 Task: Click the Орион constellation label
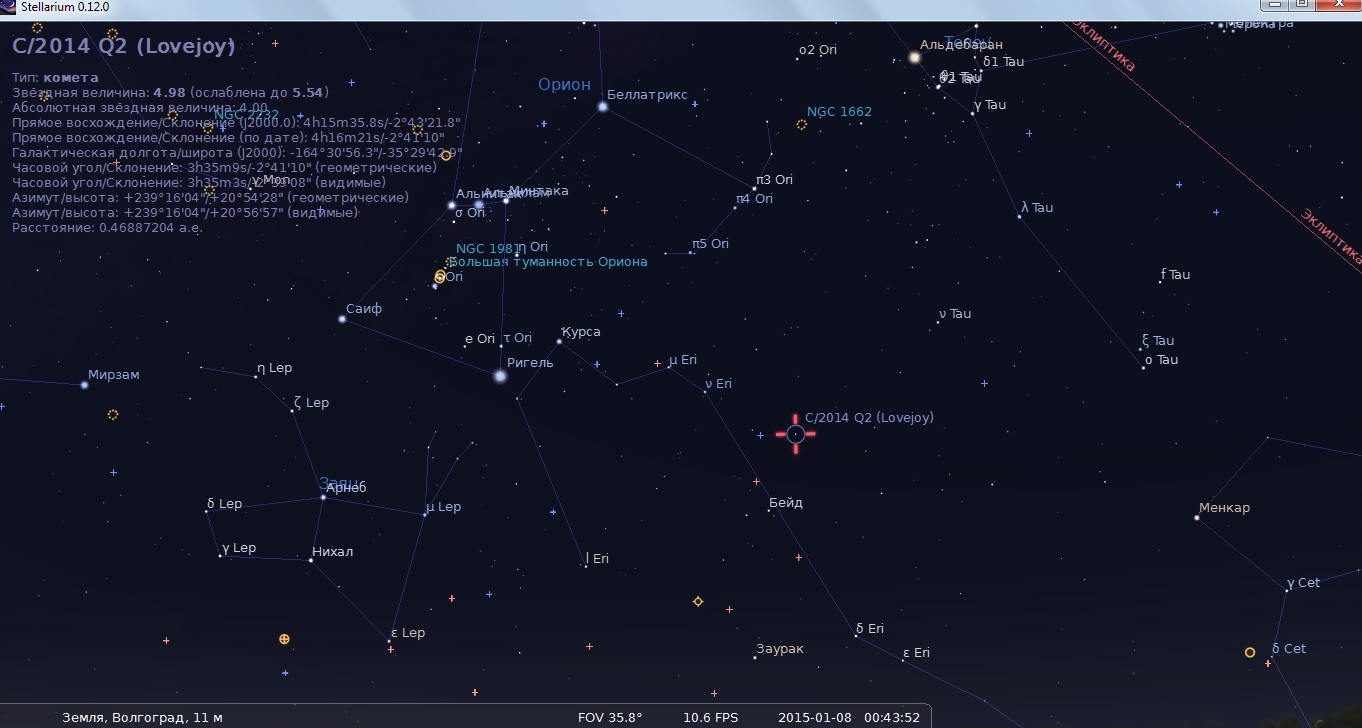564,85
